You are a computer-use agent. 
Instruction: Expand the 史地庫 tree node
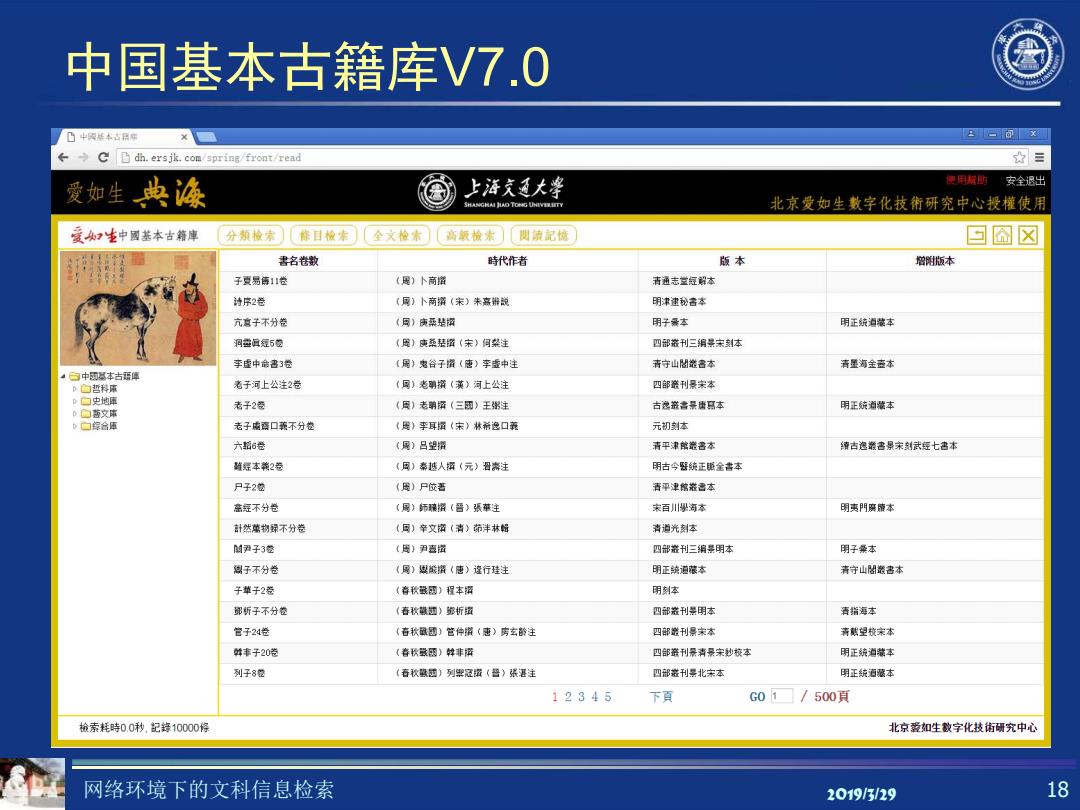click(75, 402)
